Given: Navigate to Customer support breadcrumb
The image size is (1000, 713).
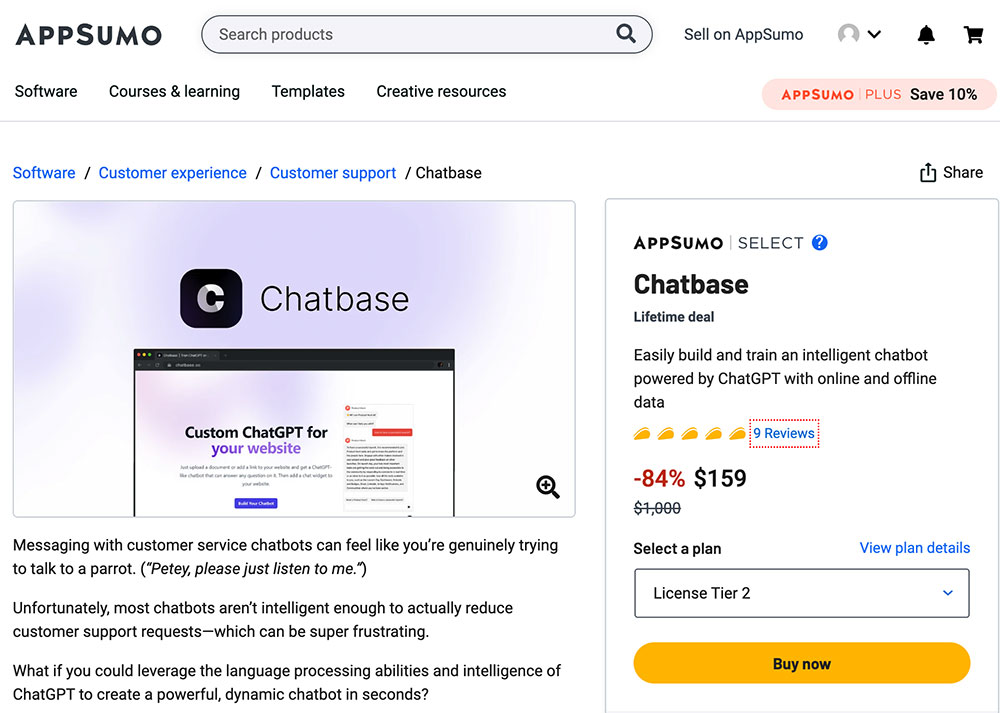Looking at the screenshot, I should (333, 172).
